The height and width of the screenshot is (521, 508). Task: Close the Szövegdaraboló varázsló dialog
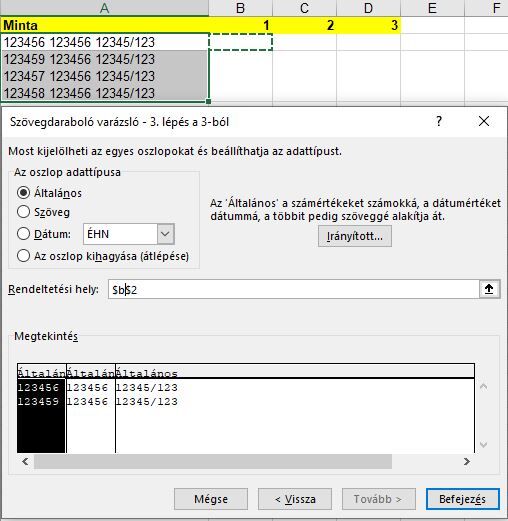tap(484, 121)
